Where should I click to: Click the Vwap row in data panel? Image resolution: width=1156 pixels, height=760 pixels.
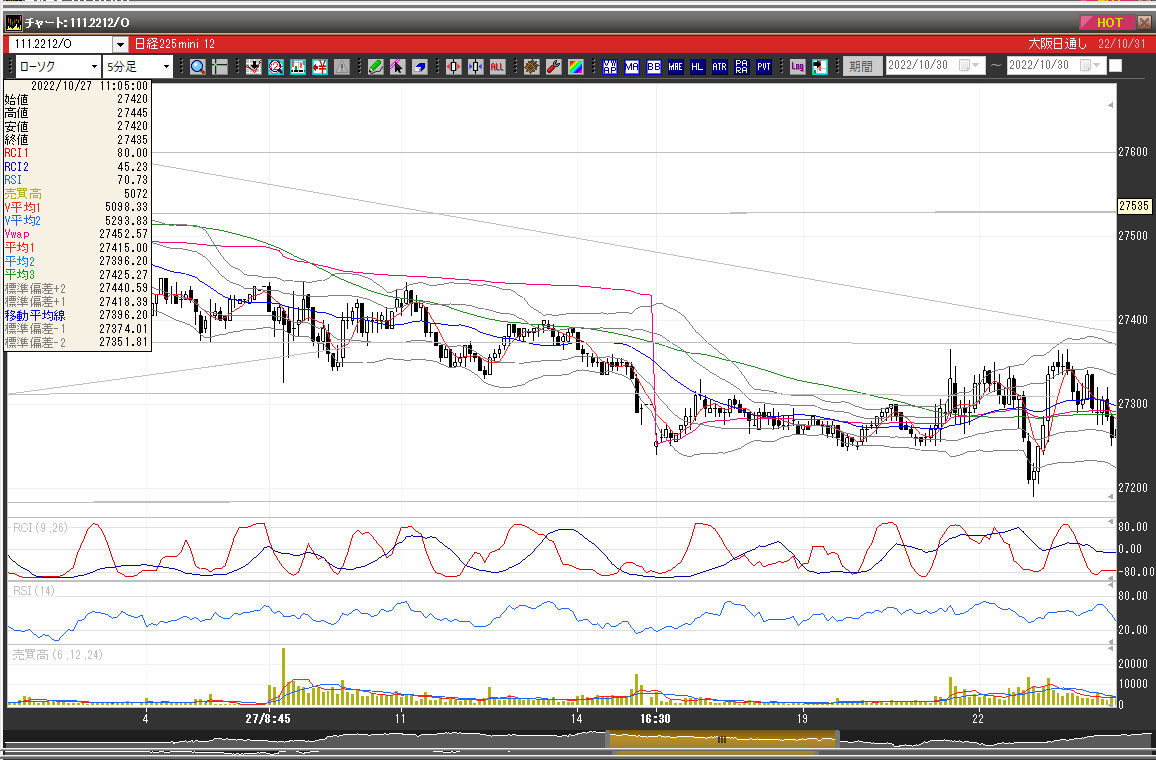(77, 234)
